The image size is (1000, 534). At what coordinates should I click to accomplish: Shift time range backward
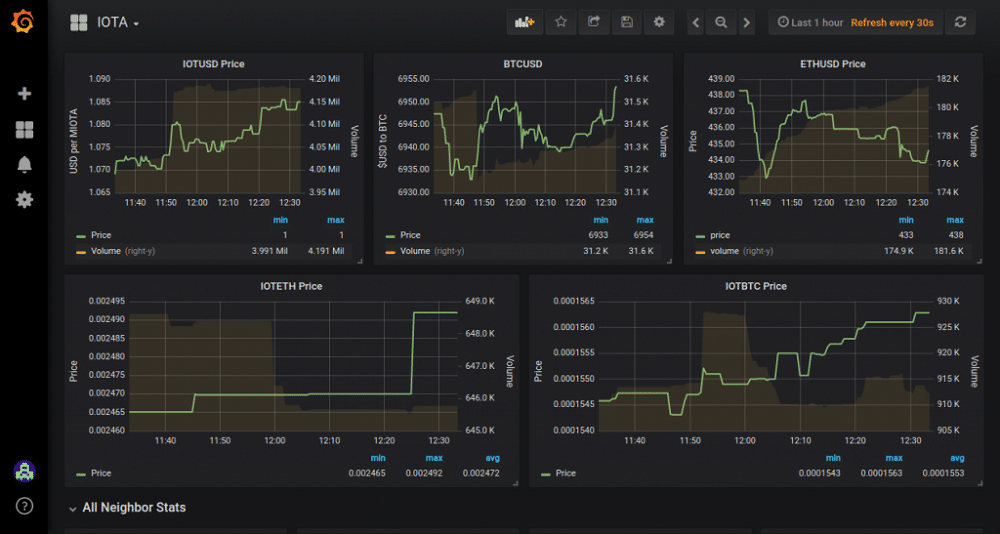coord(696,22)
